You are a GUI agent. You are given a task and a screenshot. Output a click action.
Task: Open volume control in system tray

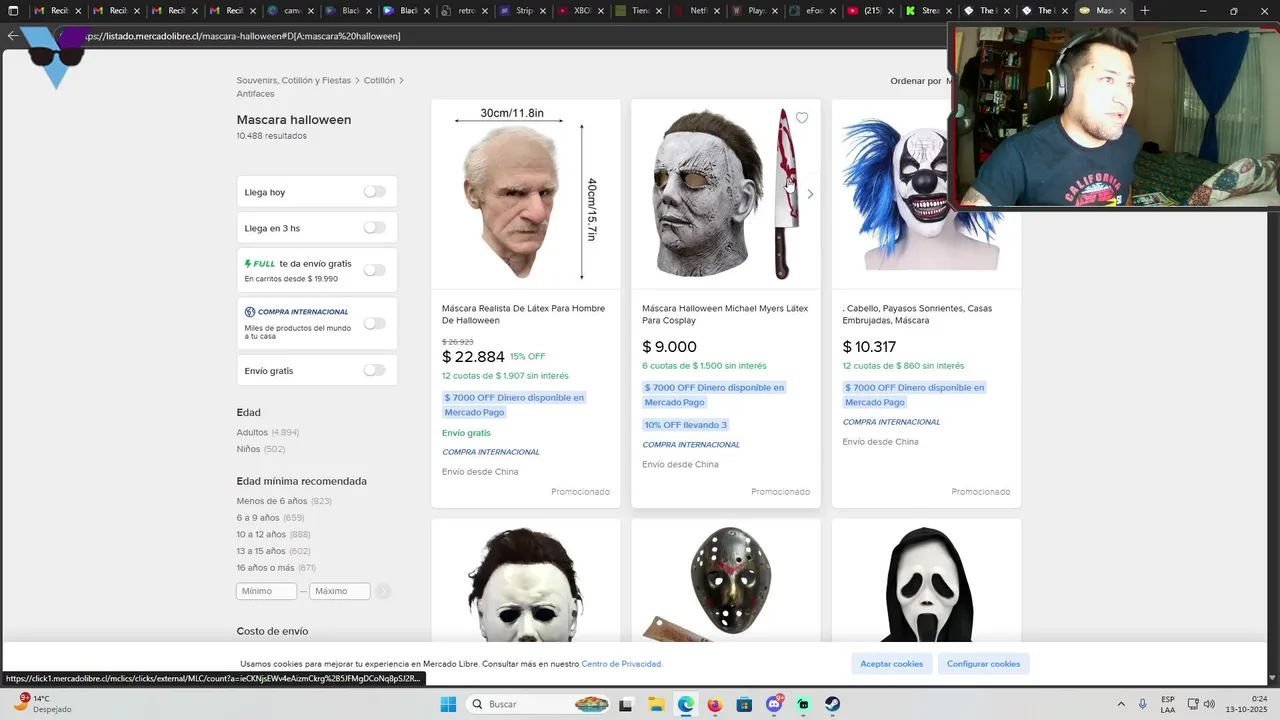coord(1211,704)
